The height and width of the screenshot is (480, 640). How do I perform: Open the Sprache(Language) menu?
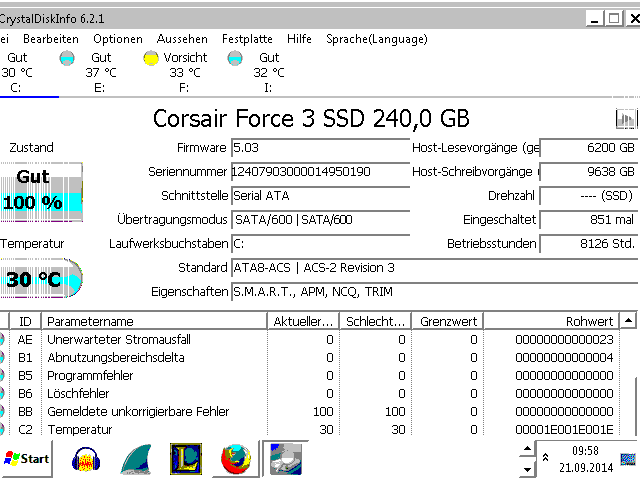(376, 39)
